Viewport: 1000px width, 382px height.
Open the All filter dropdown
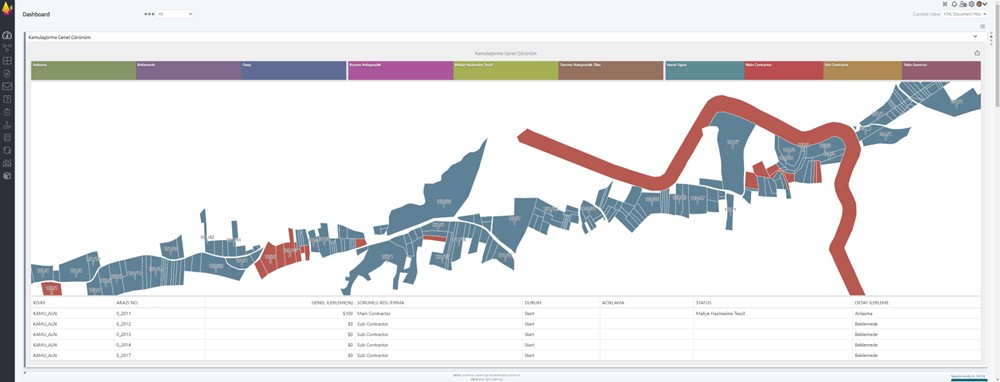[175, 14]
